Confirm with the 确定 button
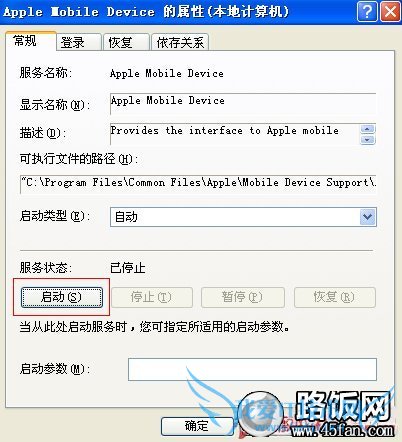402x442 pixels. (197, 426)
